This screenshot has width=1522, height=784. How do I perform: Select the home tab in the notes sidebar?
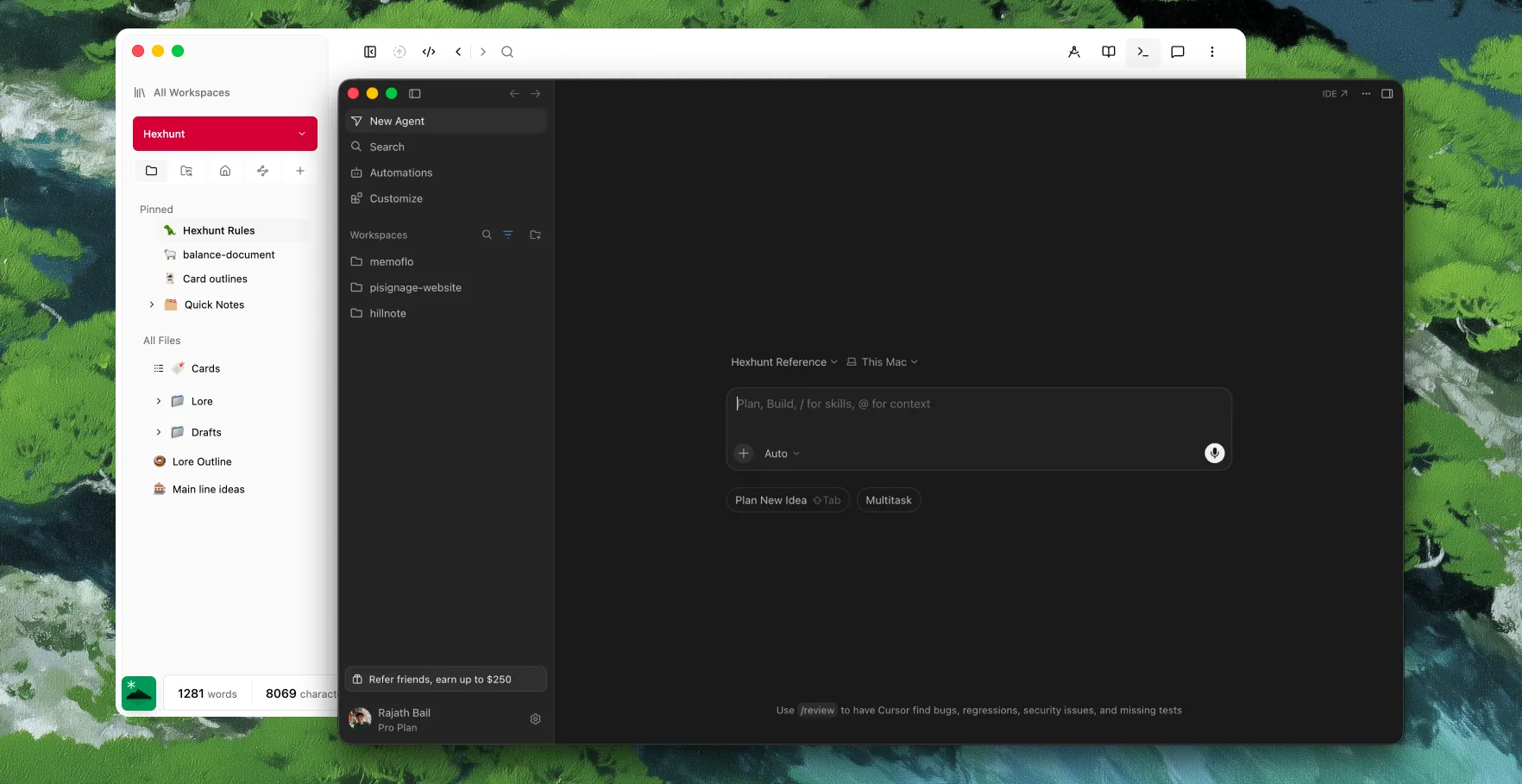coord(225,171)
